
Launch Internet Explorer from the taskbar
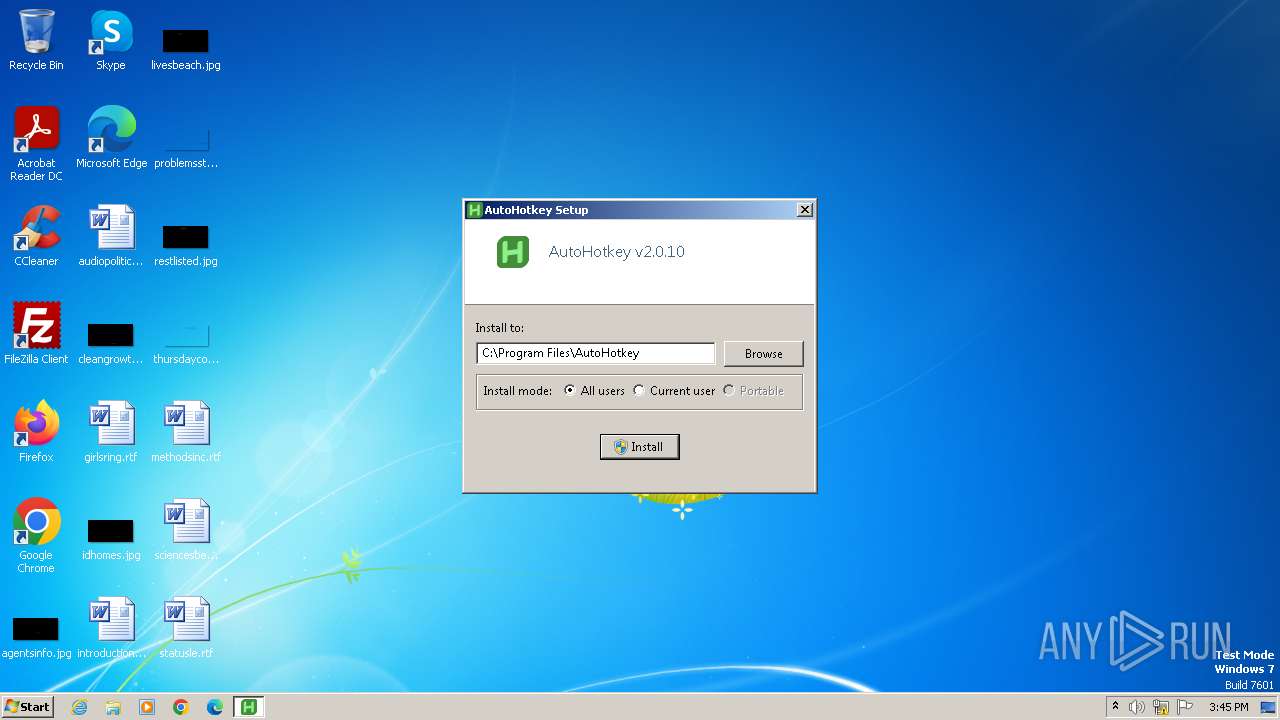79,707
